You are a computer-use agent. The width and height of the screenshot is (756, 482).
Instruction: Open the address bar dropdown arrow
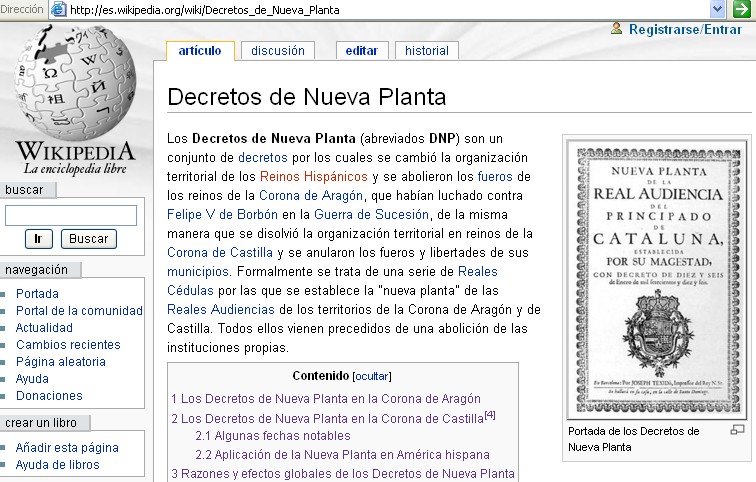pos(744,9)
